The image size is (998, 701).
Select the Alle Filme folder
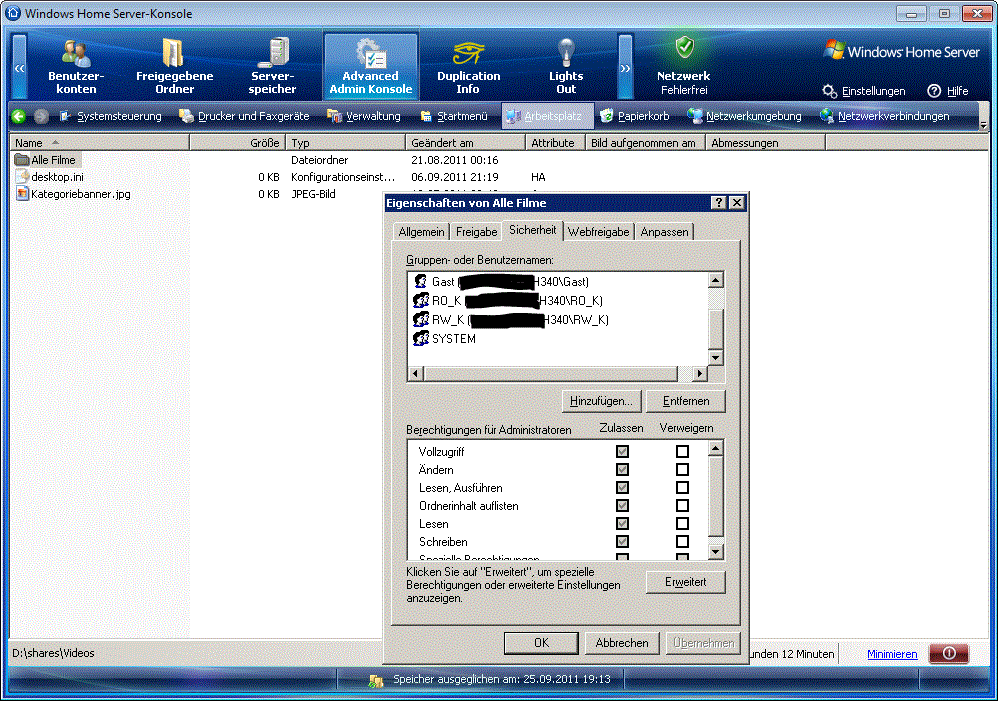46,160
